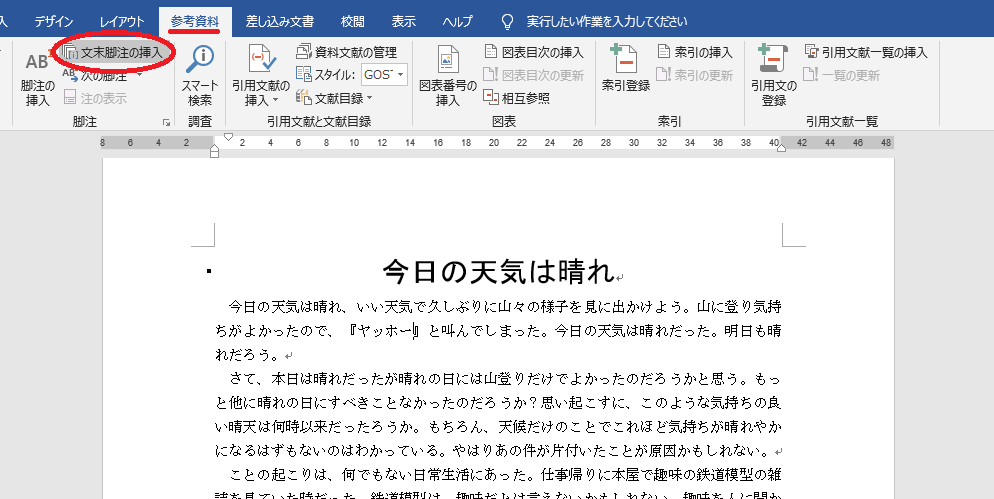Click the lightbulb Tell Me icon
Viewport: 994px width, 499px height.
[x=507, y=22]
